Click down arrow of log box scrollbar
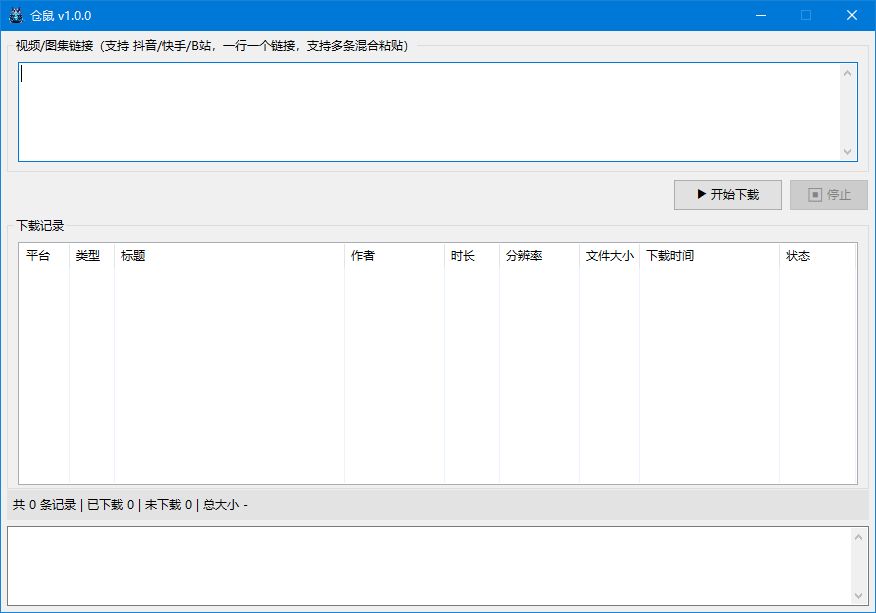Image resolution: width=876 pixels, height=613 pixels. [x=859, y=596]
